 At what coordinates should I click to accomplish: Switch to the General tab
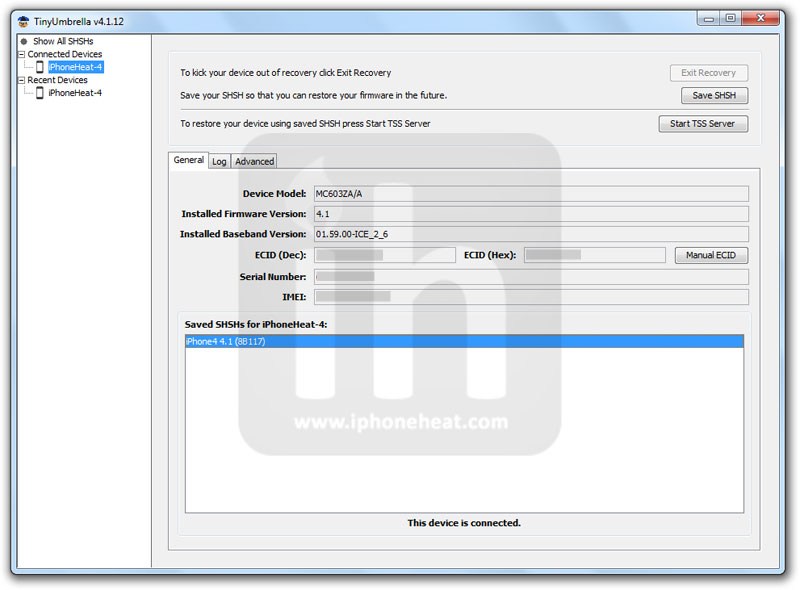(x=188, y=160)
